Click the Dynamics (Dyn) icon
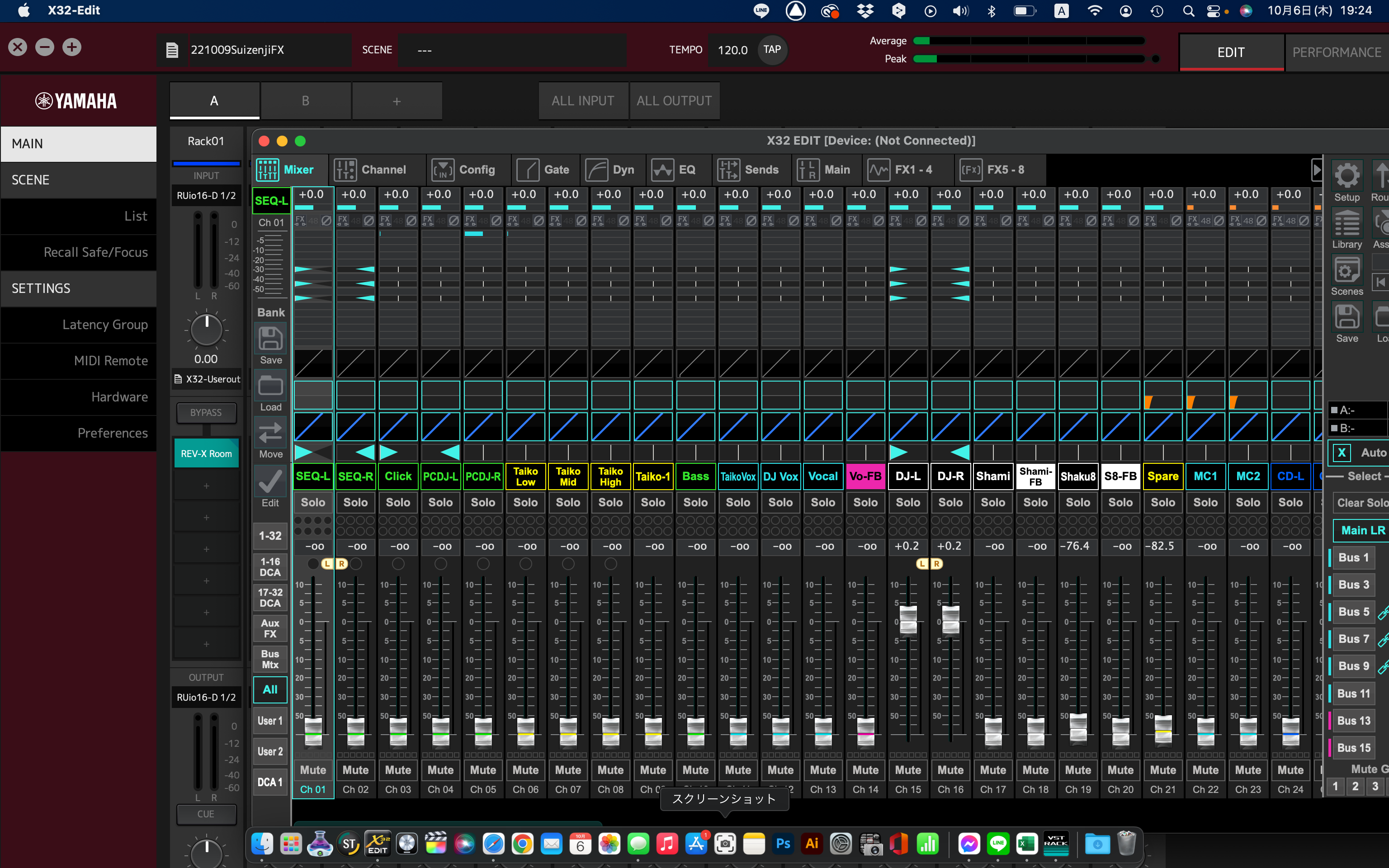 tap(611, 168)
